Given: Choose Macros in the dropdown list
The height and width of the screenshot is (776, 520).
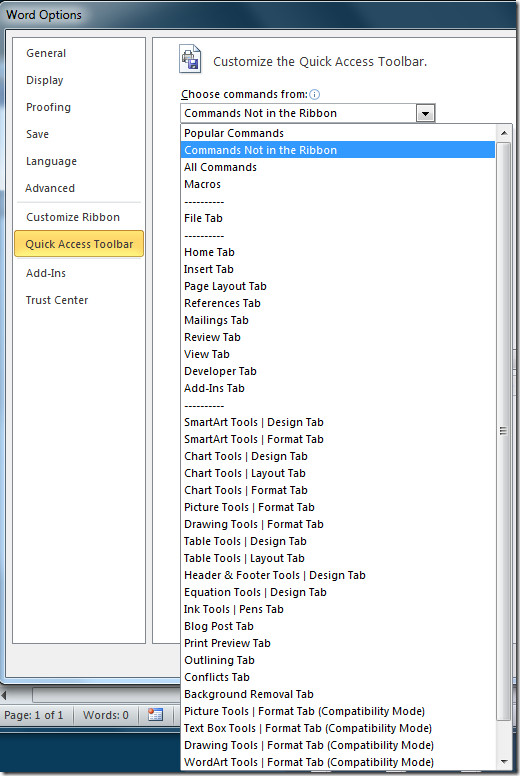Looking at the screenshot, I should 338,184.
